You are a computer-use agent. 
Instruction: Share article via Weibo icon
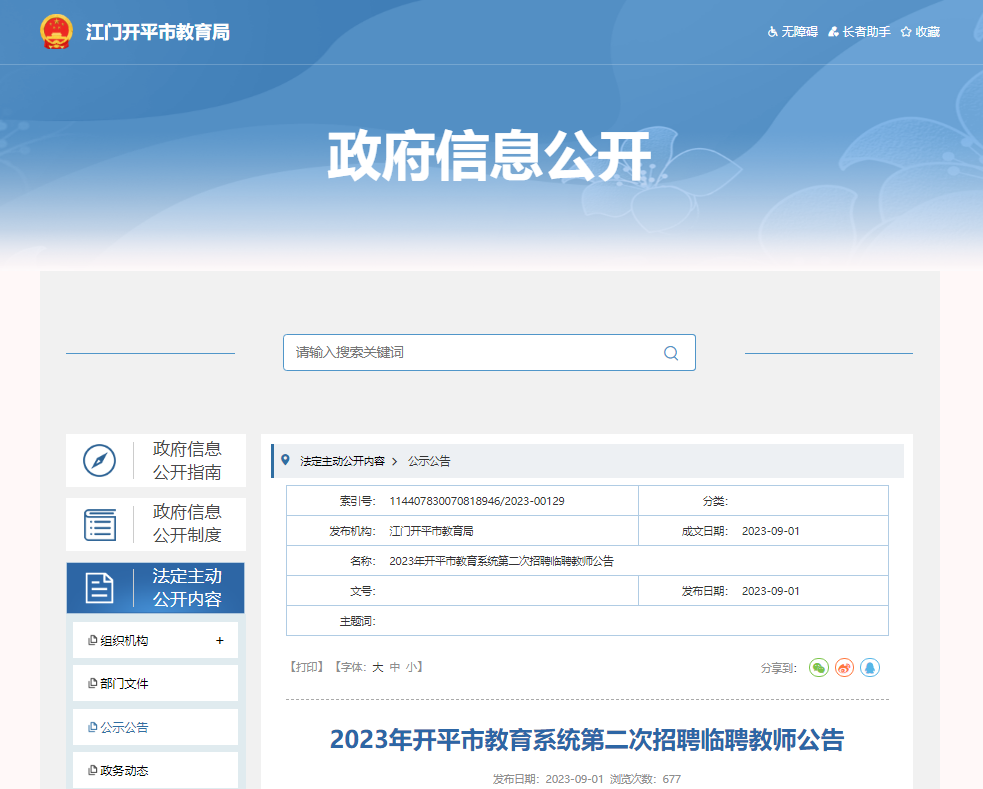[x=845, y=667]
